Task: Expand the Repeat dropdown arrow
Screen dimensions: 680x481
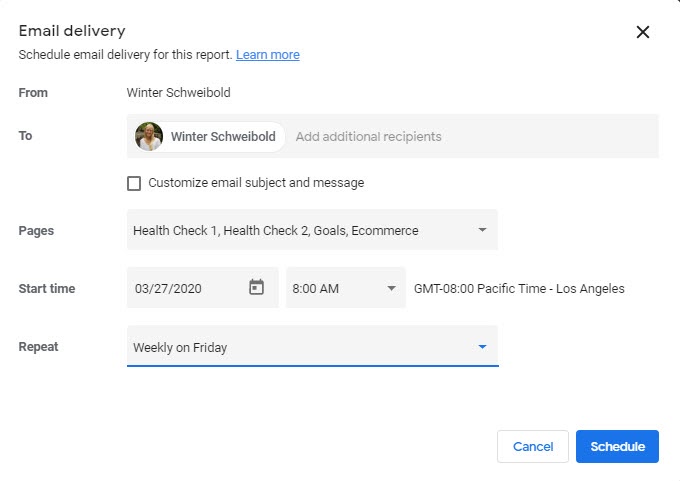Action: click(x=482, y=347)
